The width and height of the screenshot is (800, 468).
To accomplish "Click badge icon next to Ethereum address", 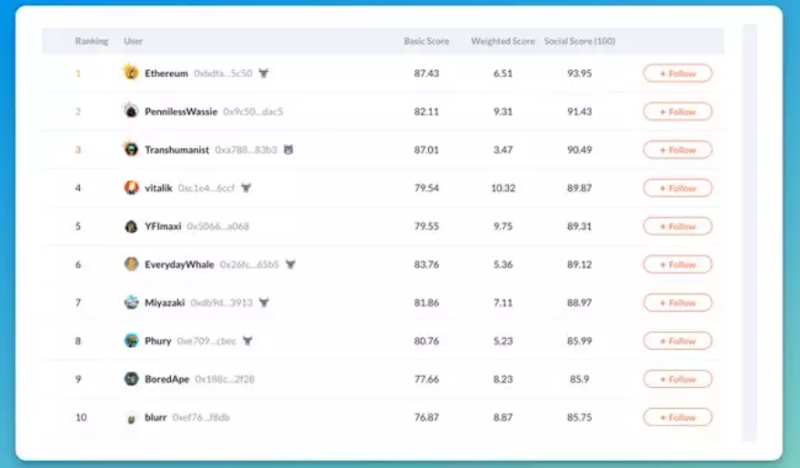I will point(264,73).
